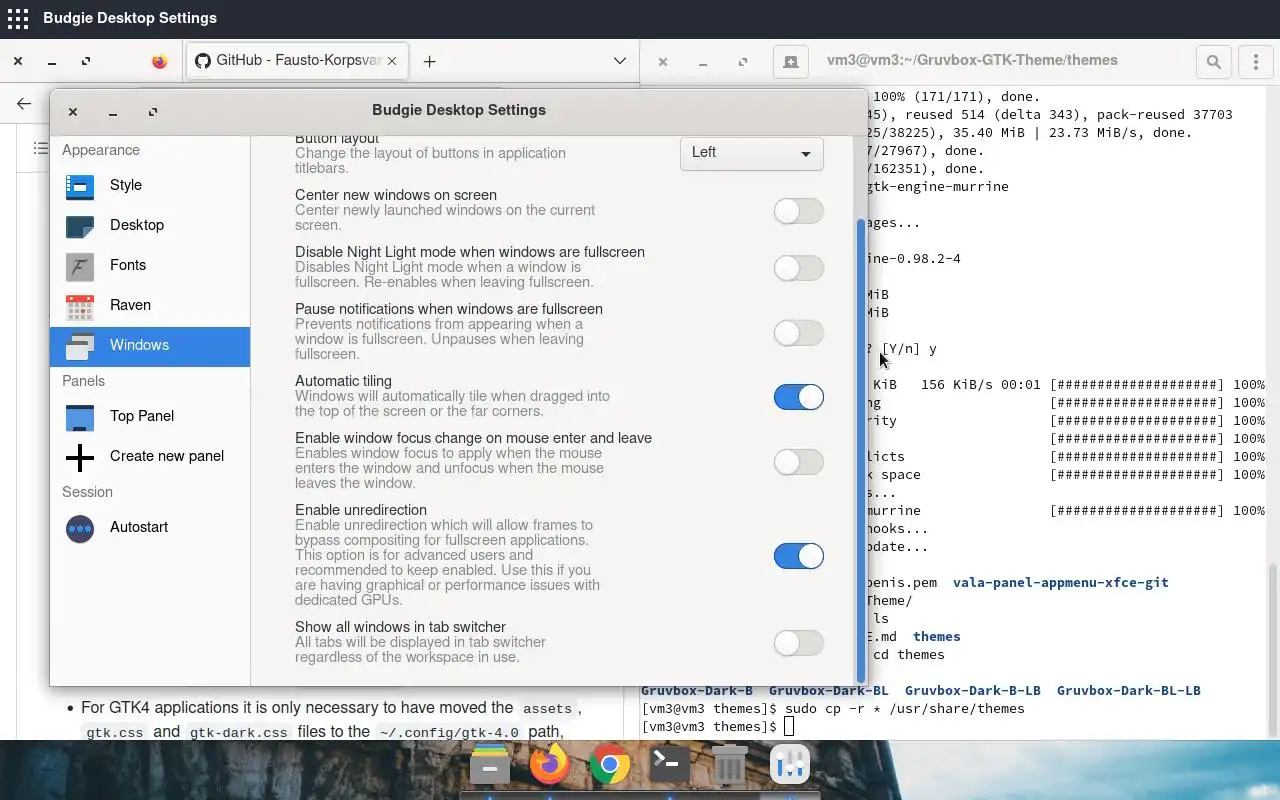The width and height of the screenshot is (1280, 800).
Task: Click 'Enable unredirection' label text
Action: point(361,510)
